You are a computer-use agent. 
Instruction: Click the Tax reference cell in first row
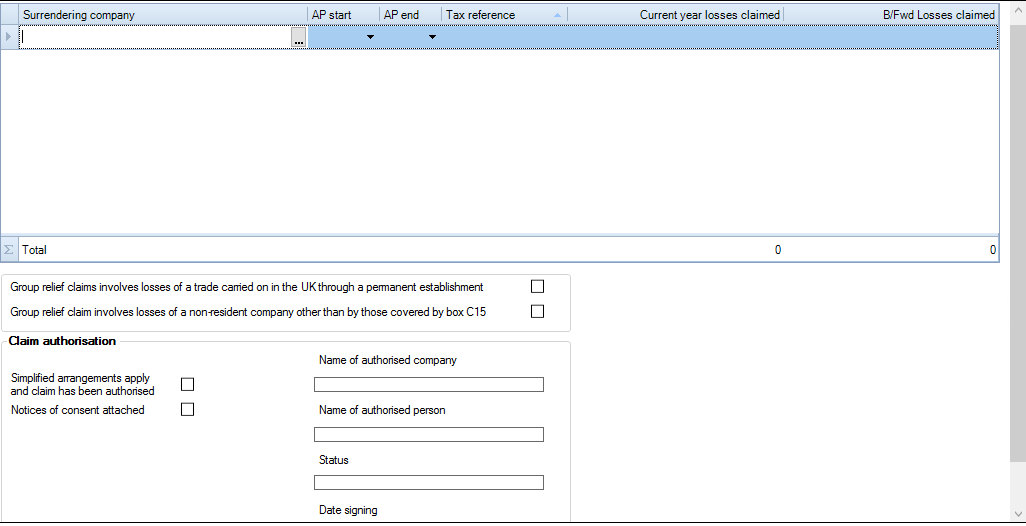pos(504,37)
